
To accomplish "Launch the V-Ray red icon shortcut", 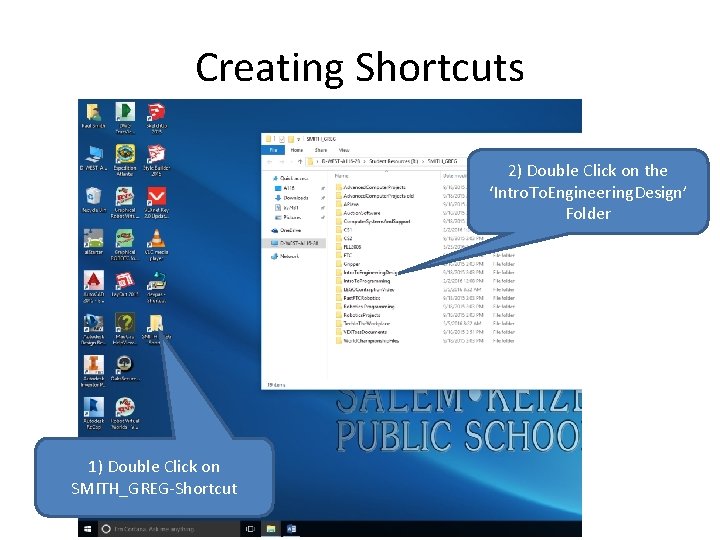I will [x=156, y=202].
